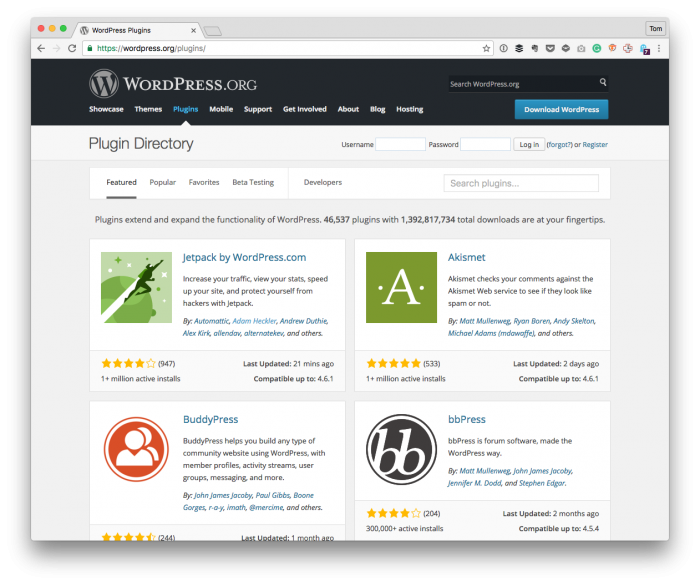Click the browser back arrow
The width and height of the screenshot is (700, 585).
[x=41, y=48]
